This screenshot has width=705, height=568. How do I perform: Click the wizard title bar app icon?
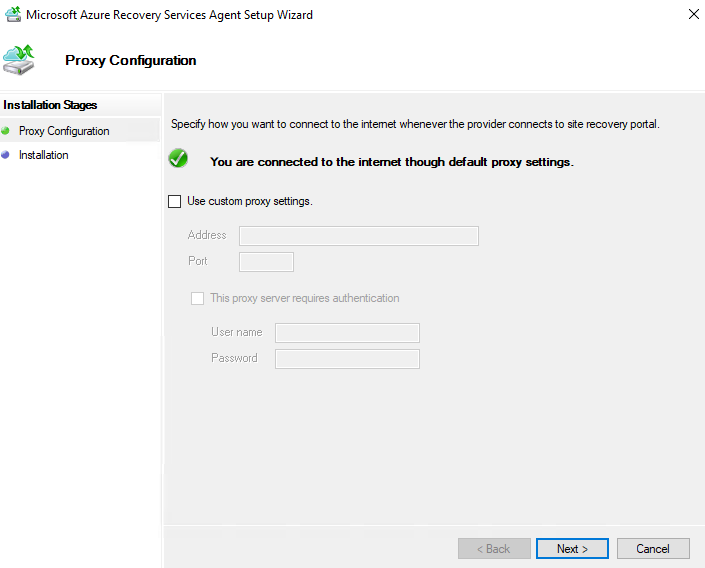click(13, 14)
